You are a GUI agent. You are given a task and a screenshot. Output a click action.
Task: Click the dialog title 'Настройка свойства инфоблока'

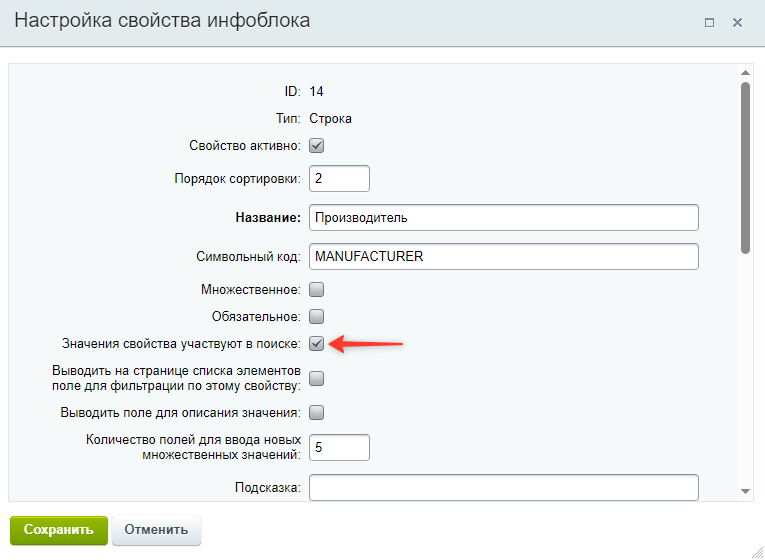click(x=162, y=21)
